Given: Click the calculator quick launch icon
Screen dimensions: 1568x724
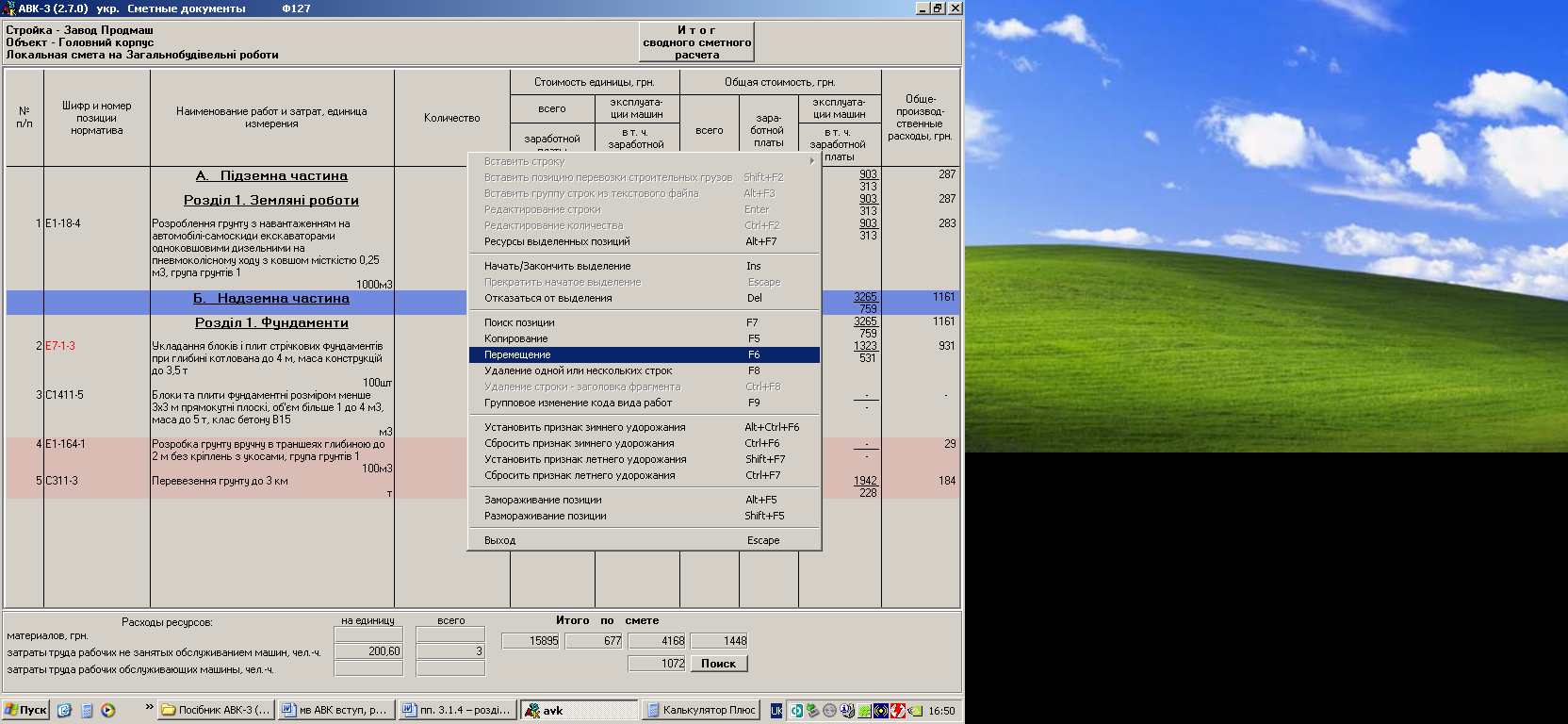Looking at the screenshot, I should 87,711.
